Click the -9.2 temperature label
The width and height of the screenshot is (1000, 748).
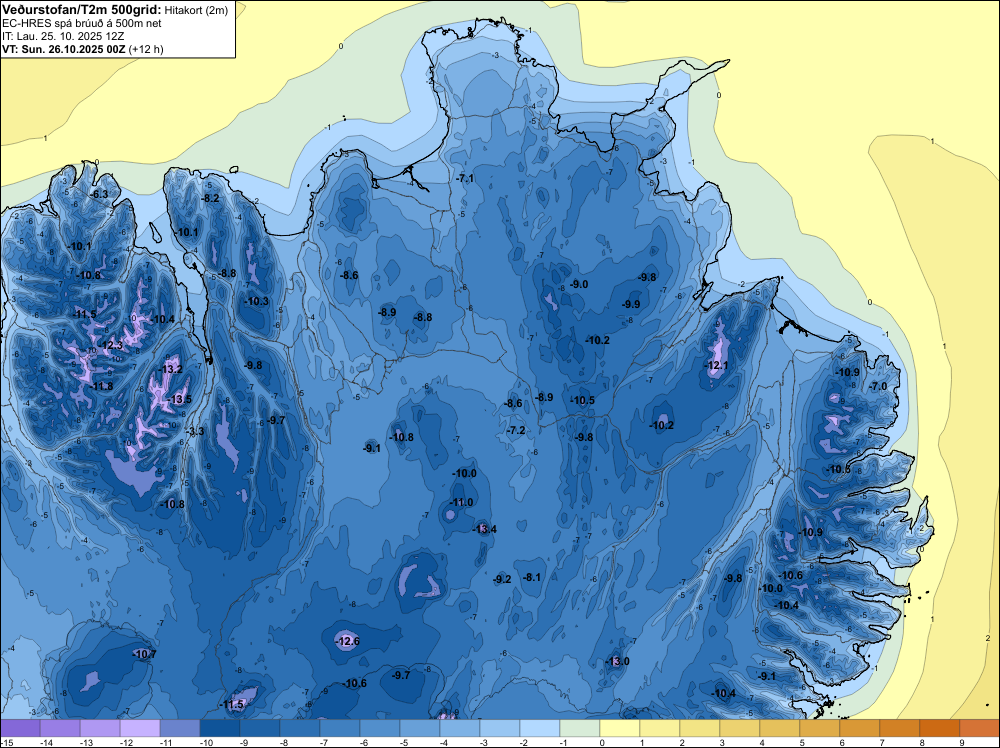tap(502, 580)
